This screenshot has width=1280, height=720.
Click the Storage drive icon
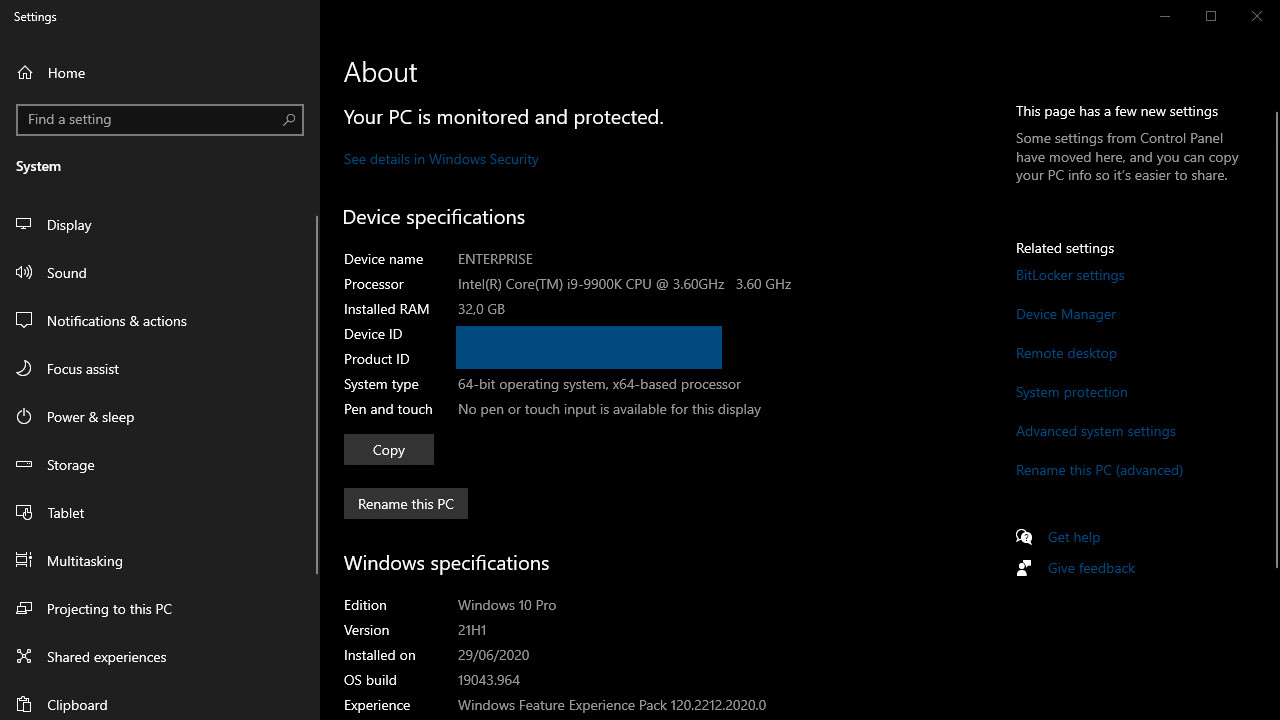[x=24, y=465]
